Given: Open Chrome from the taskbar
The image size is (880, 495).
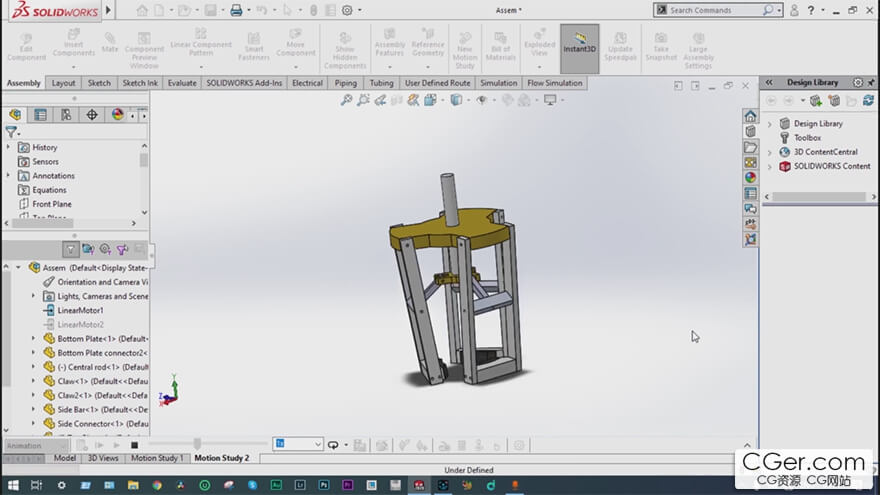Looking at the screenshot, I should click(157, 485).
